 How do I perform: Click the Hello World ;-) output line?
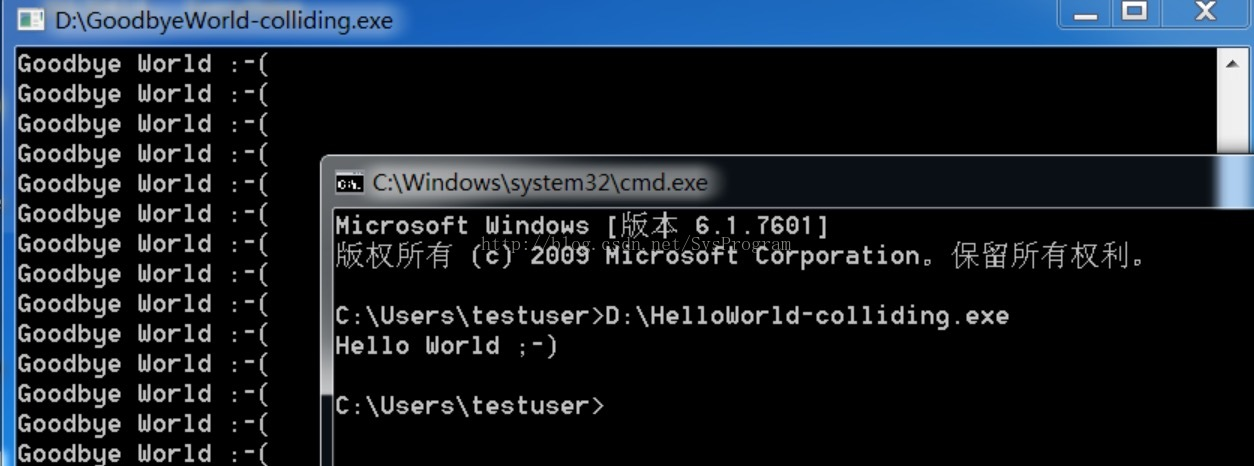[x=446, y=346]
